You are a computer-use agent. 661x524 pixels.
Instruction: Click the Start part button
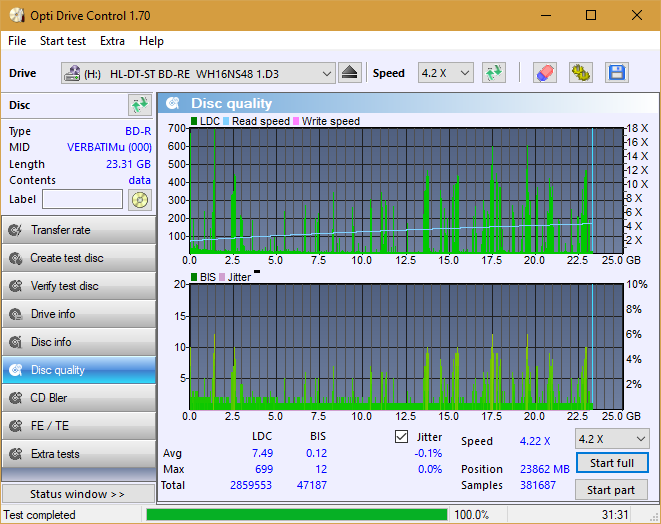pos(611,490)
